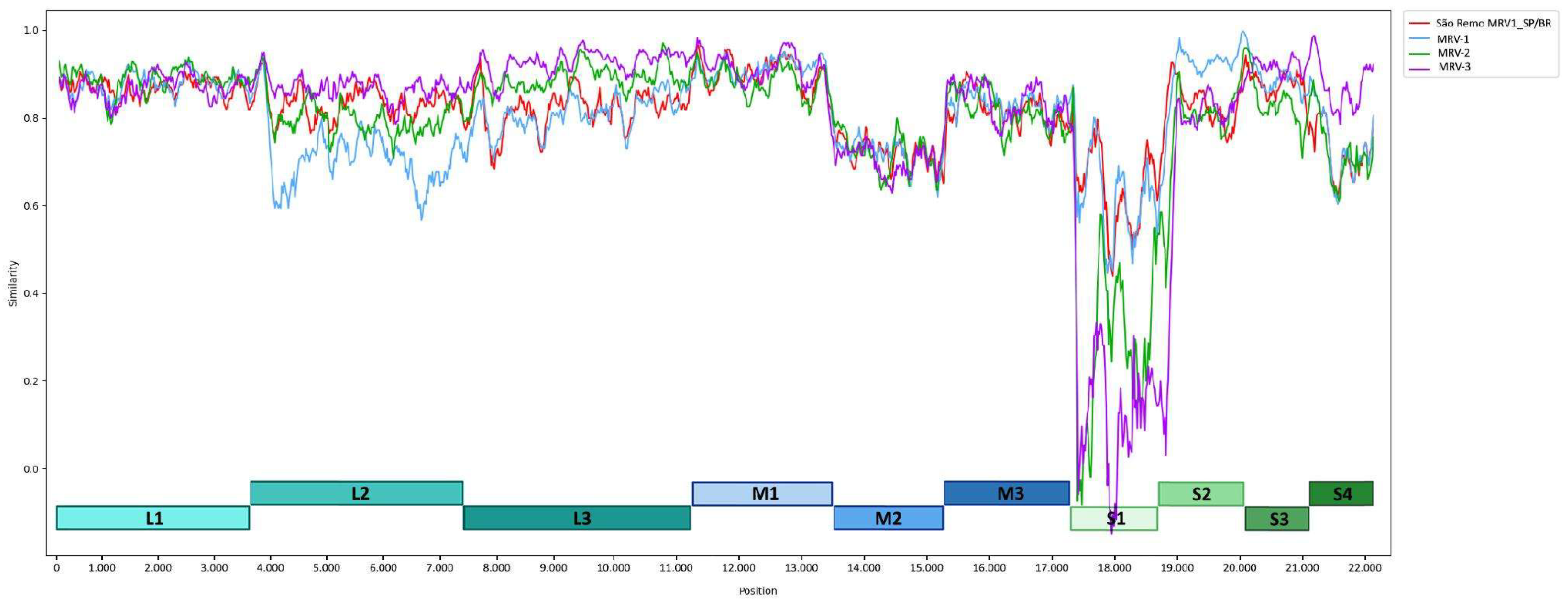The width and height of the screenshot is (1568, 607).
Task: Click the 0.0 y-axis tick label
Action: pyautogui.click(x=31, y=469)
